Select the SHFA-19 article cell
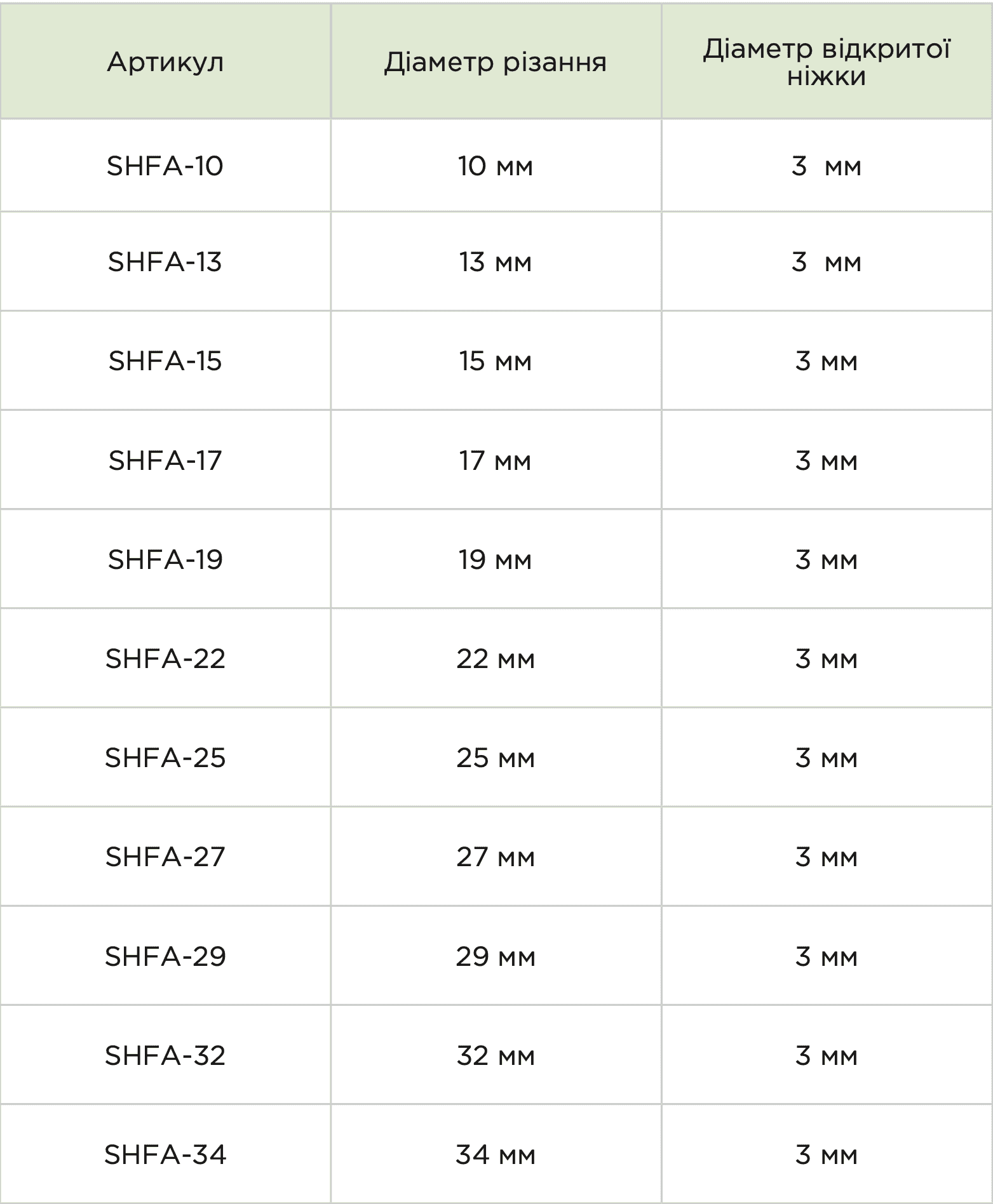The height and width of the screenshot is (1204, 993). coord(165,559)
